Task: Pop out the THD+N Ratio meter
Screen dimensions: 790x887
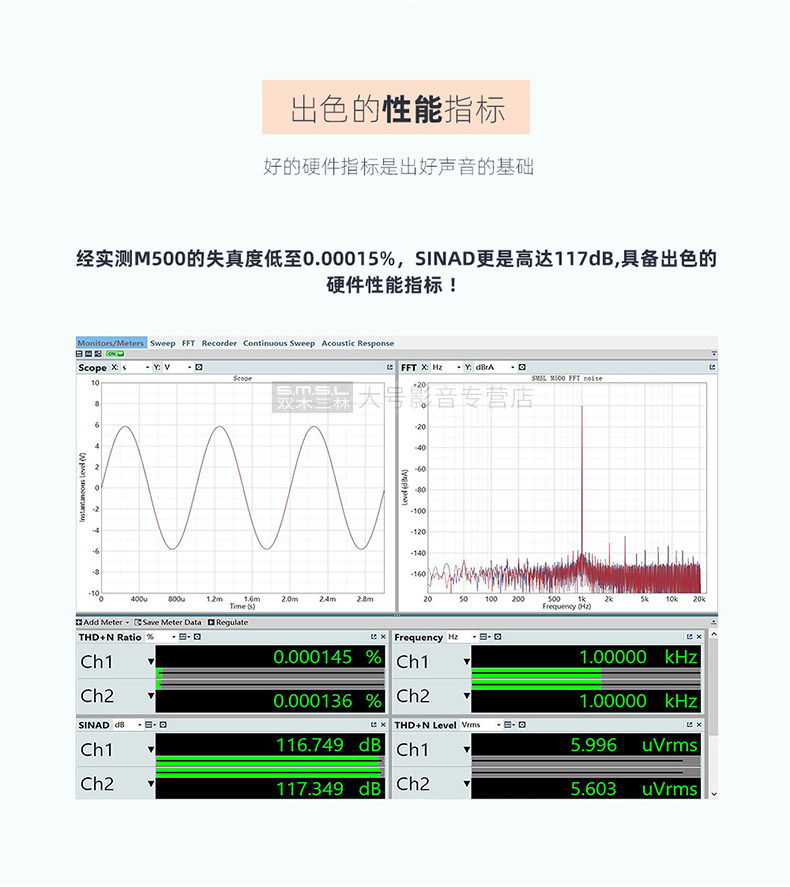Action: click(x=373, y=637)
